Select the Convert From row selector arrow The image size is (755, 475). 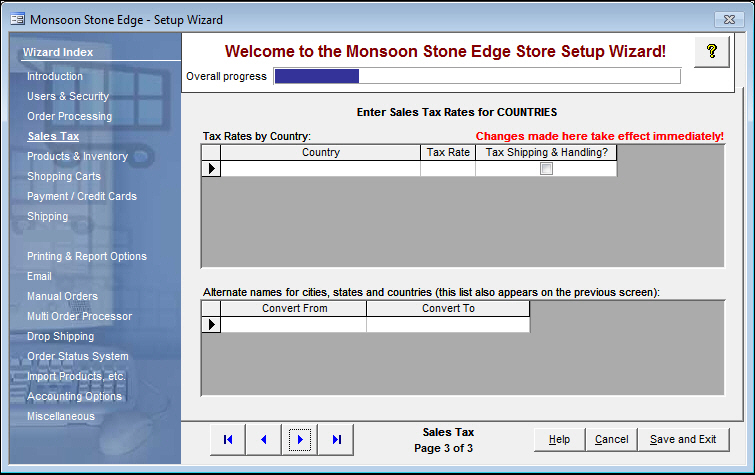211,325
